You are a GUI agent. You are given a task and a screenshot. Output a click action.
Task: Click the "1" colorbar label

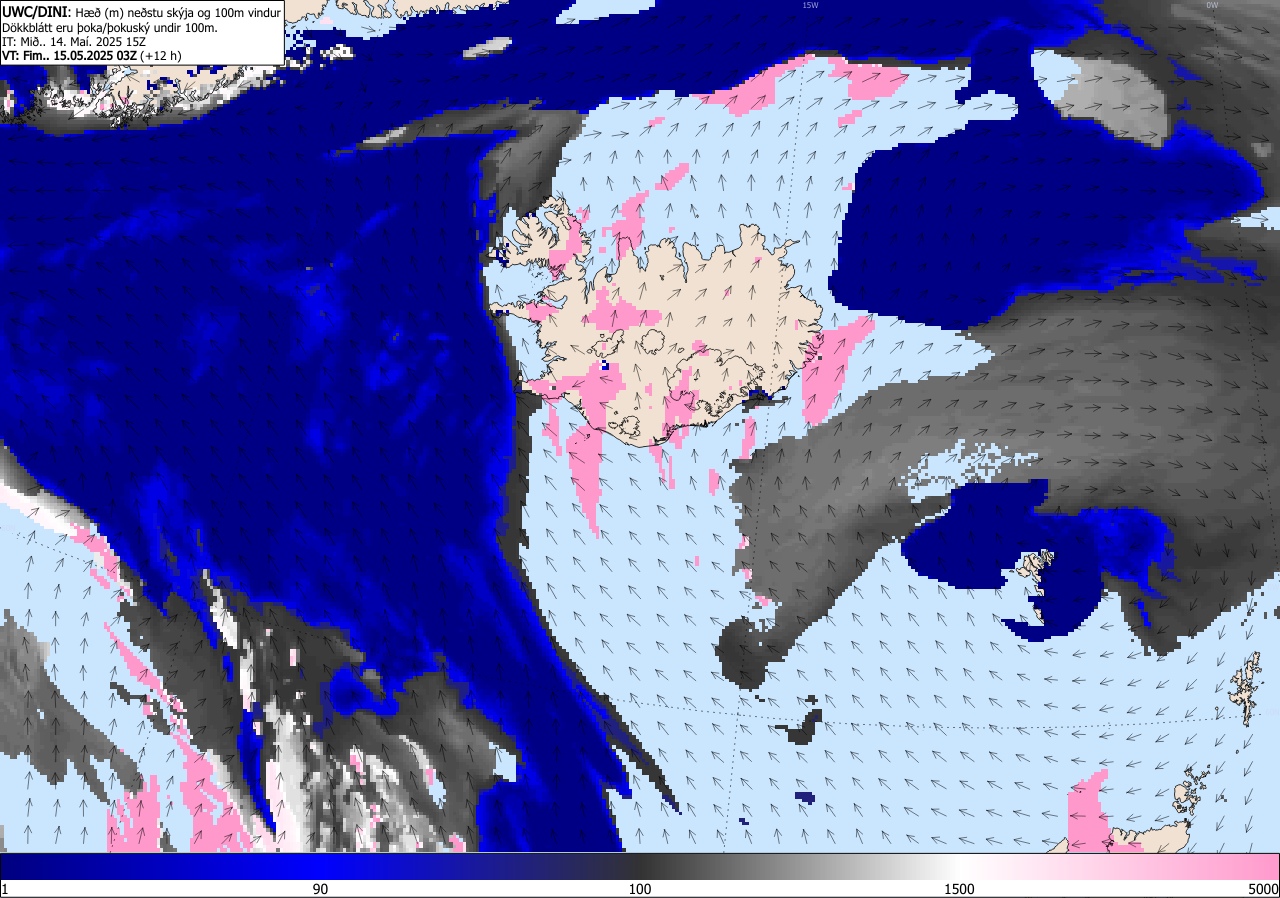(x=5, y=889)
